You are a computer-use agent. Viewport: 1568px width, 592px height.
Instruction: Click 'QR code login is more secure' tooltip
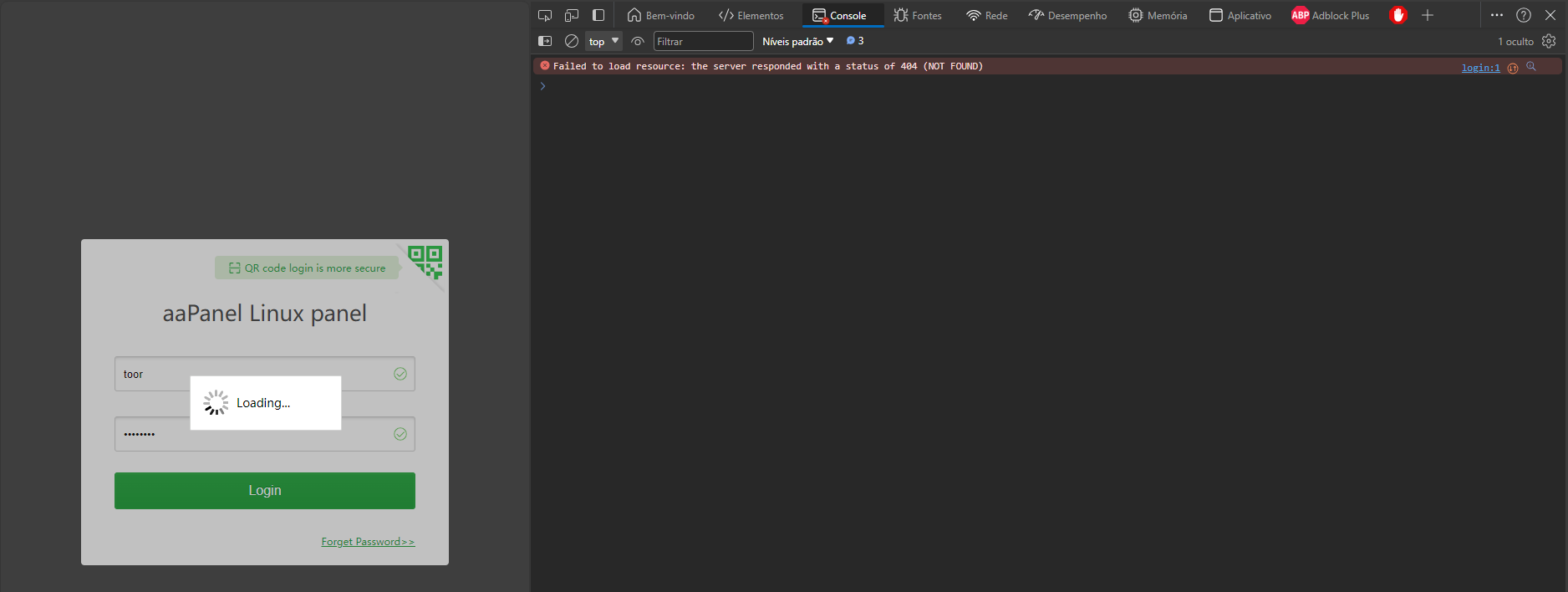[307, 268]
